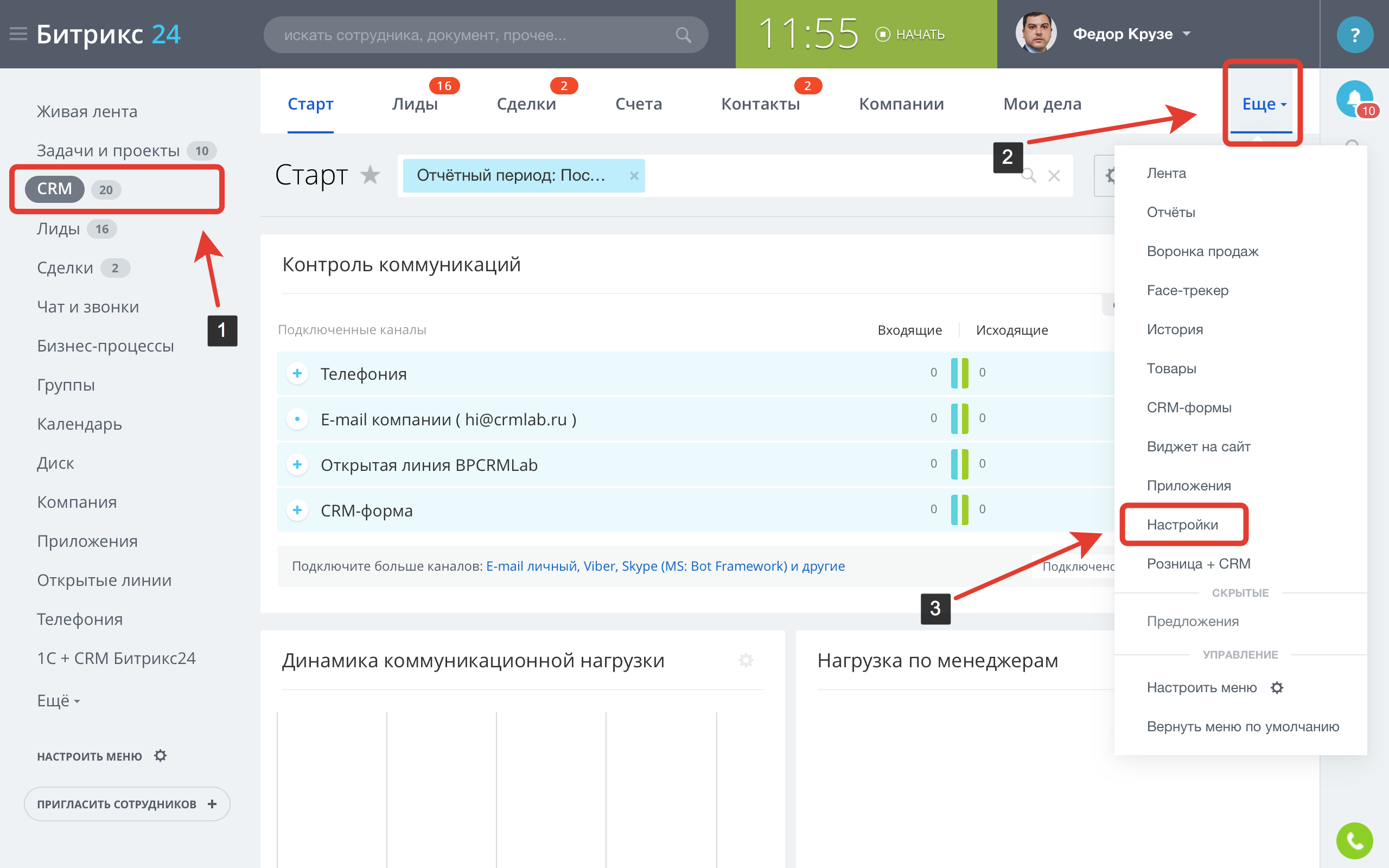Viewport: 1389px width, 868px height.
Task: Open the hamburger menu next to Битрикс 24
Action: [18, 34]
